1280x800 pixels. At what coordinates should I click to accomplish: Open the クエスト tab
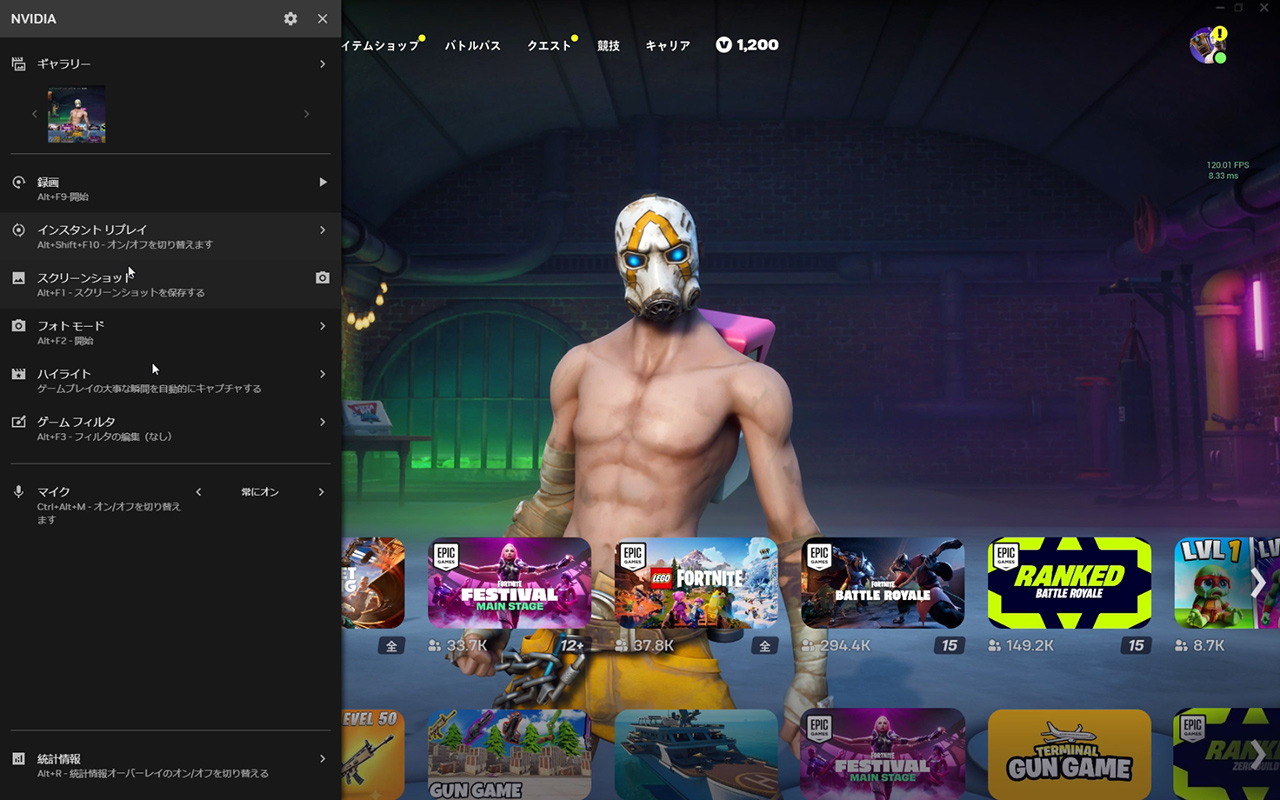click(549, 46)
